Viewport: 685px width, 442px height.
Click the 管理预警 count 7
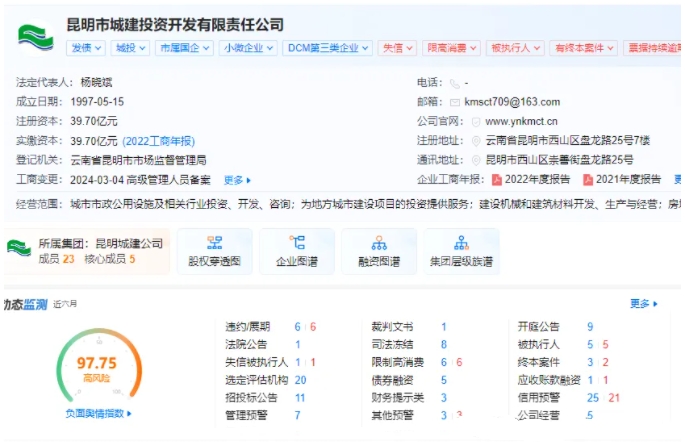tap(298, 415)
